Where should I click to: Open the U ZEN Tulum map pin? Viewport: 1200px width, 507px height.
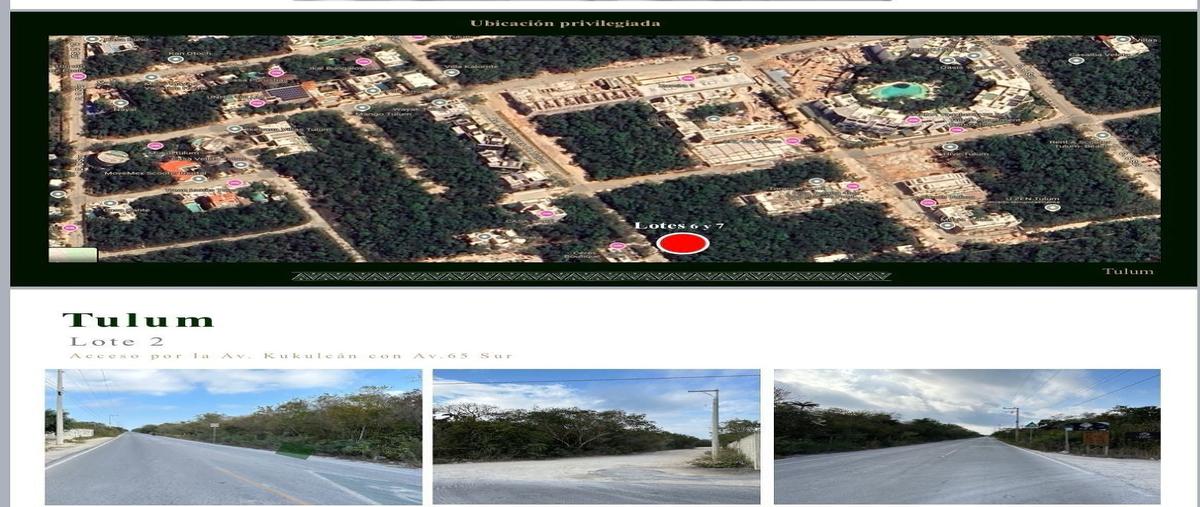pyautogui.click(x=1052, y=207)
